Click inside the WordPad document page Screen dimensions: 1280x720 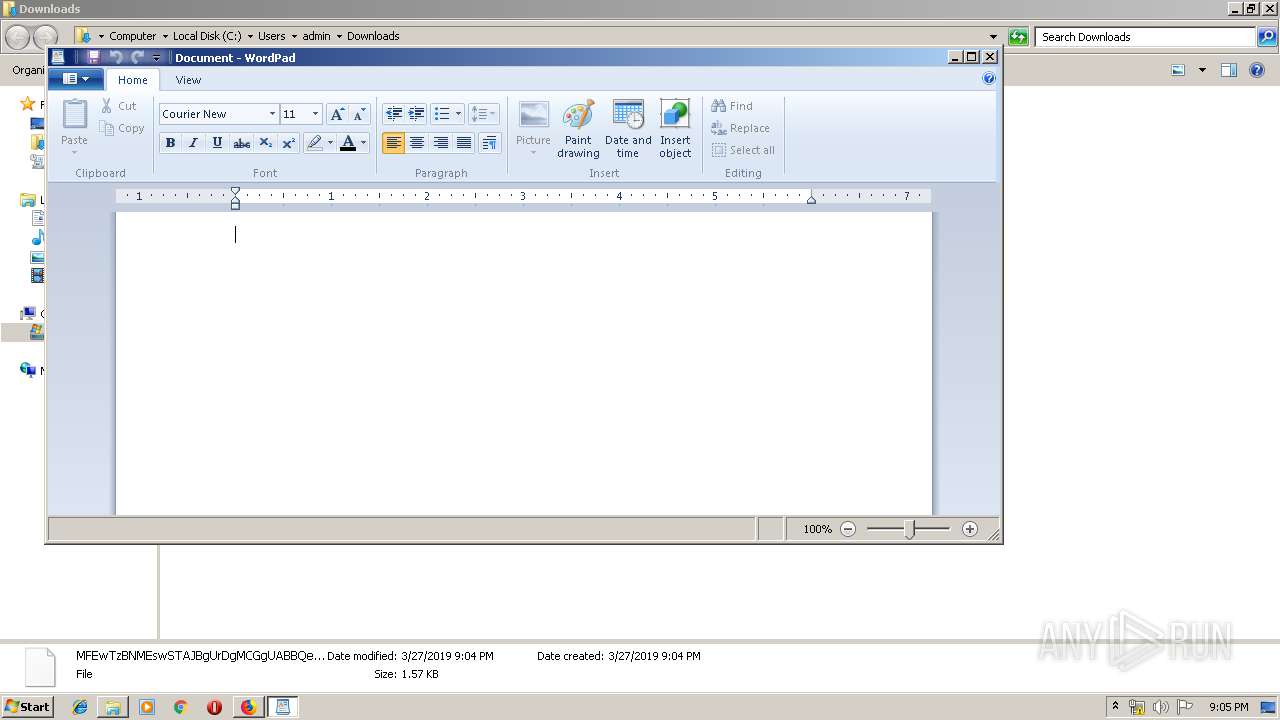(524, 364)
